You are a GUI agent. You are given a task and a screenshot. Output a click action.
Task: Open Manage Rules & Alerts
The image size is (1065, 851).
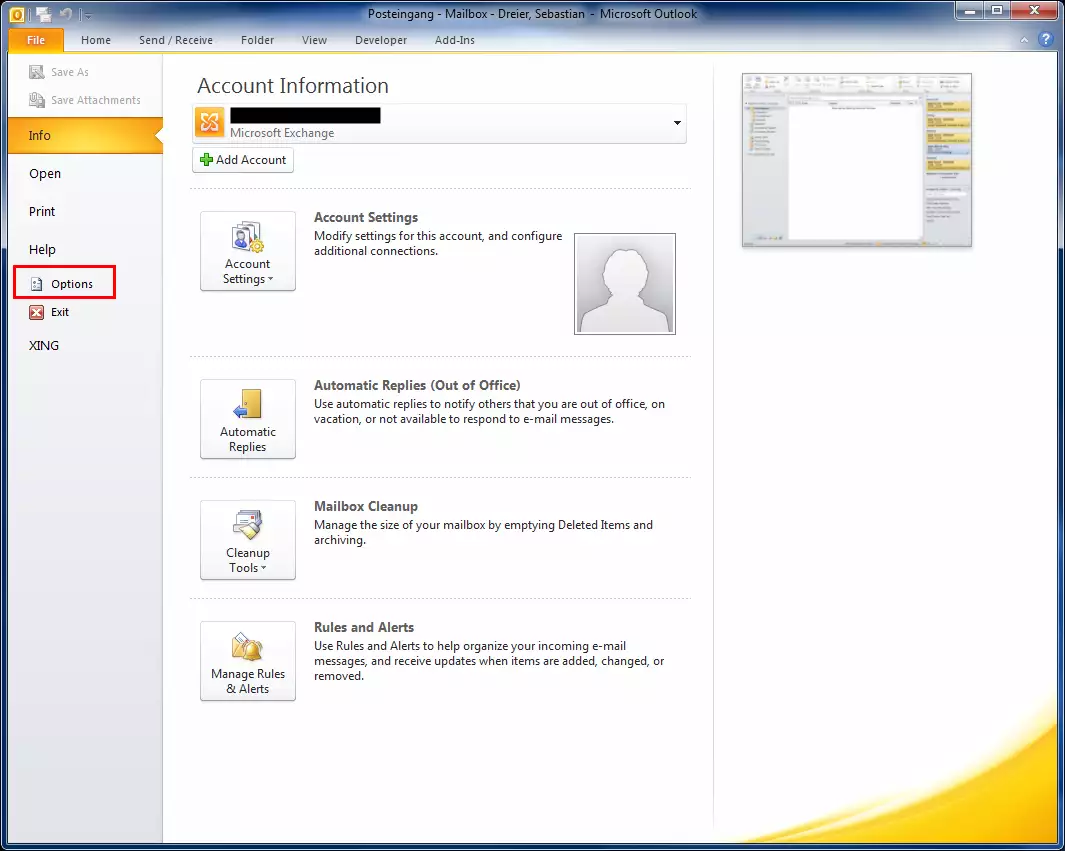pyautogui.click(x=248, y=661)
